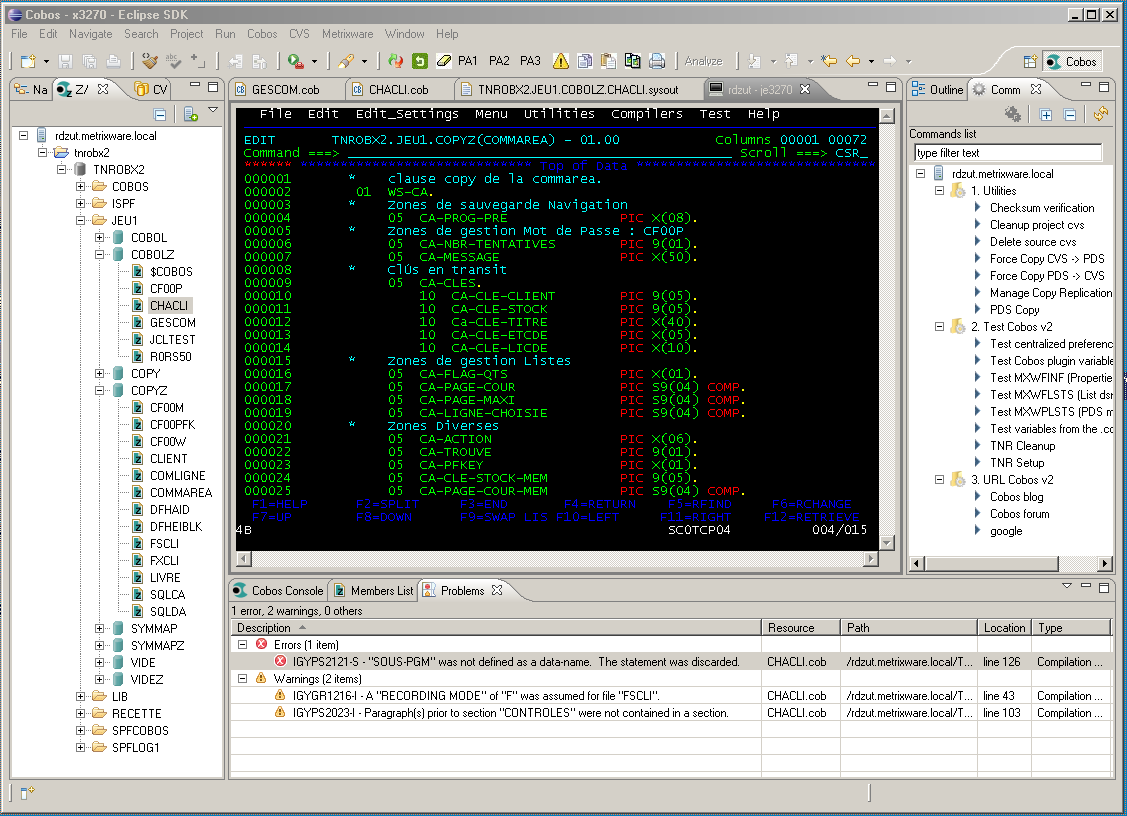Expand the COBOL dataset node
The image size is (1127, 816).
point(99,237)
